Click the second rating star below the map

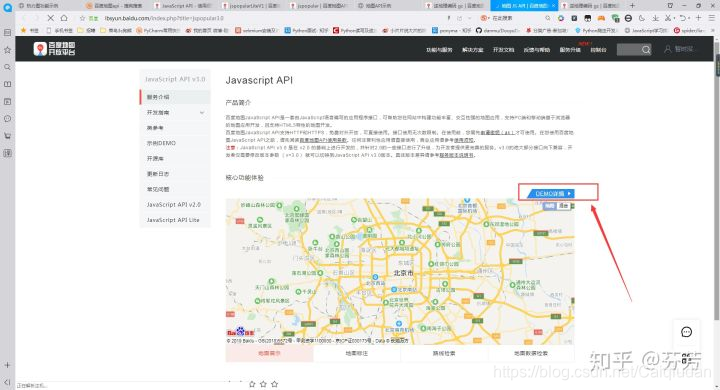(263, 384)
